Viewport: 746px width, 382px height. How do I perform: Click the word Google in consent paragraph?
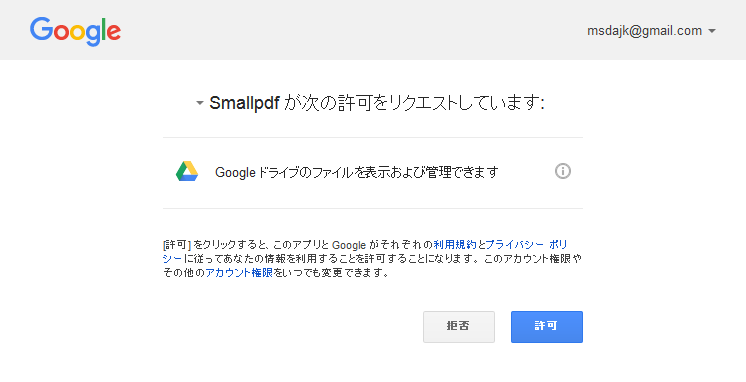(349, 245)
